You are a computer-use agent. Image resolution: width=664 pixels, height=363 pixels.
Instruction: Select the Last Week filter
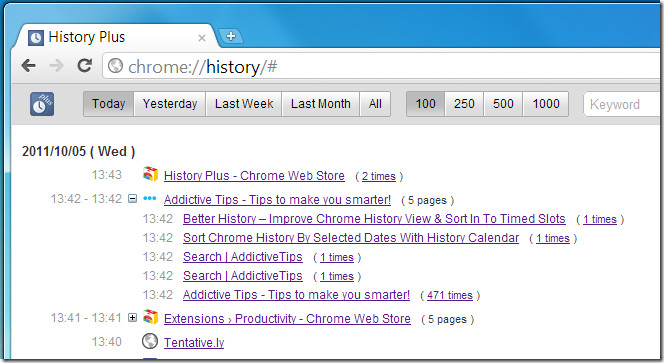[244, 104]
